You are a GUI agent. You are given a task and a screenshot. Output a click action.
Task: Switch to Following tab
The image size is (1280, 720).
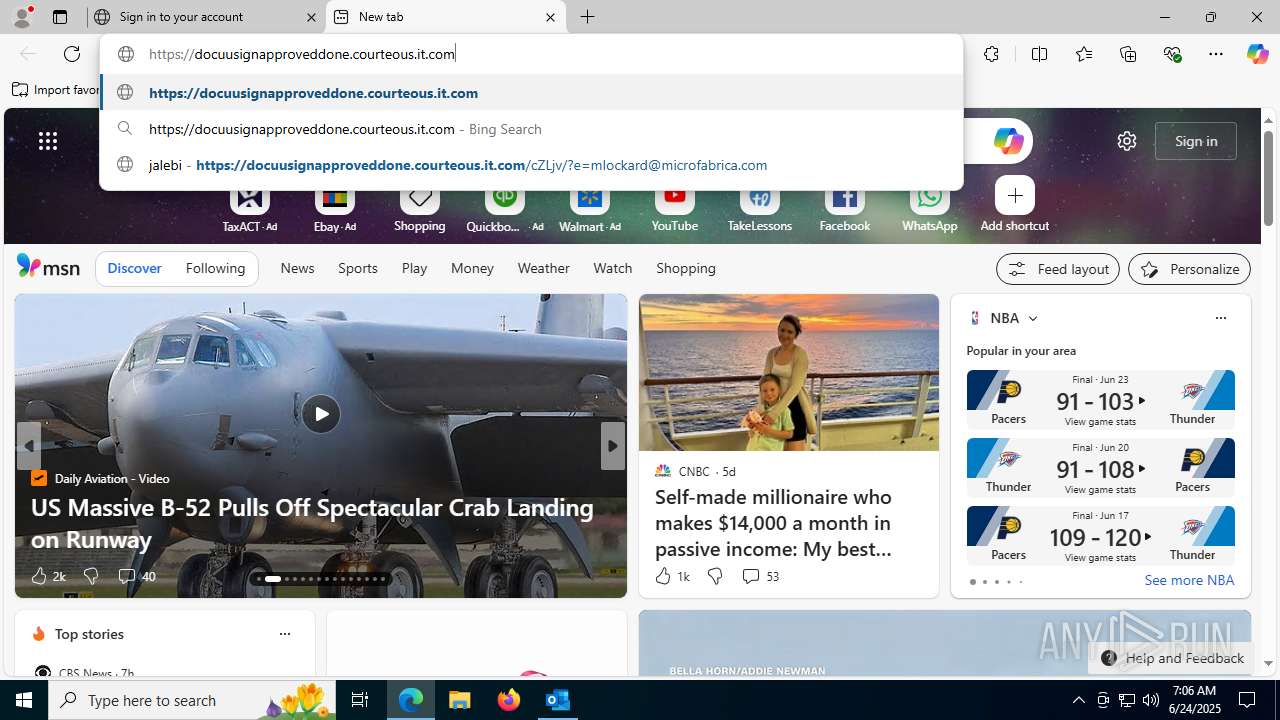click(x=215, y=268)
